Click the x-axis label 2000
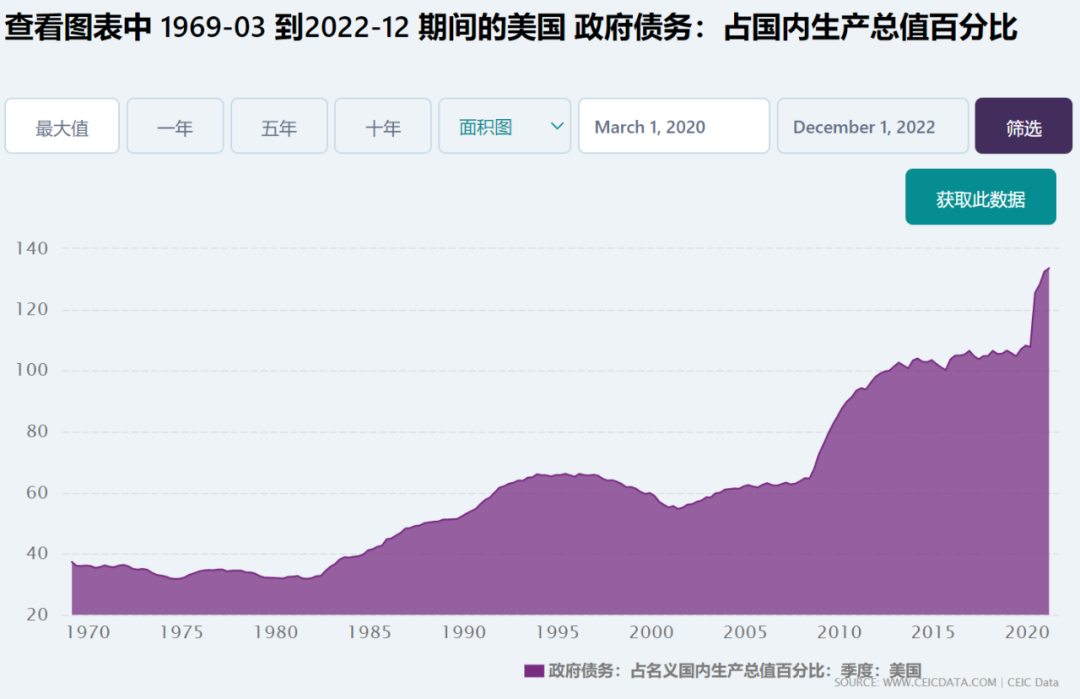 [652, 632]
